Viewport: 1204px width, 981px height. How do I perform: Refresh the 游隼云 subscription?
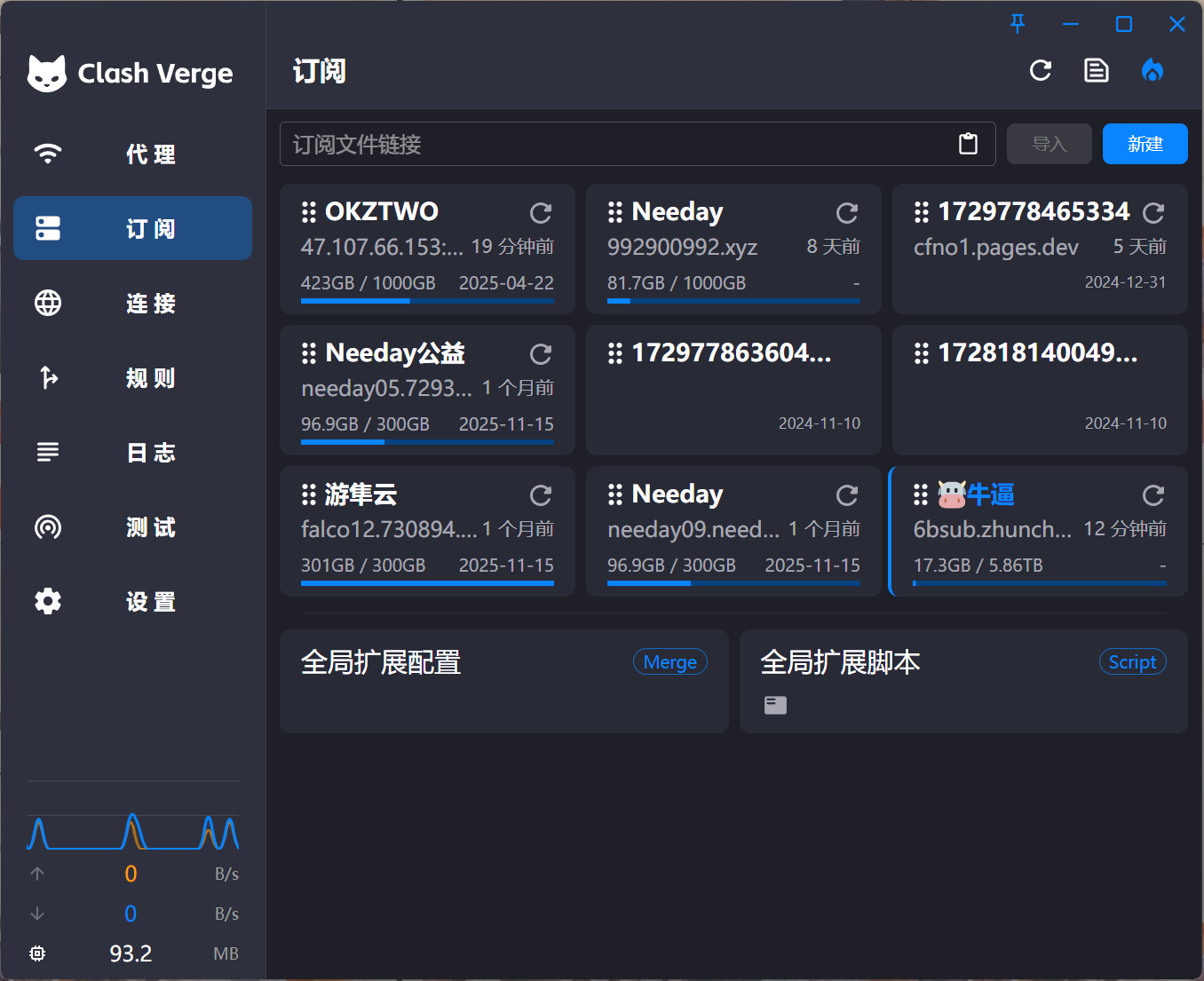(x=541, y=495)
